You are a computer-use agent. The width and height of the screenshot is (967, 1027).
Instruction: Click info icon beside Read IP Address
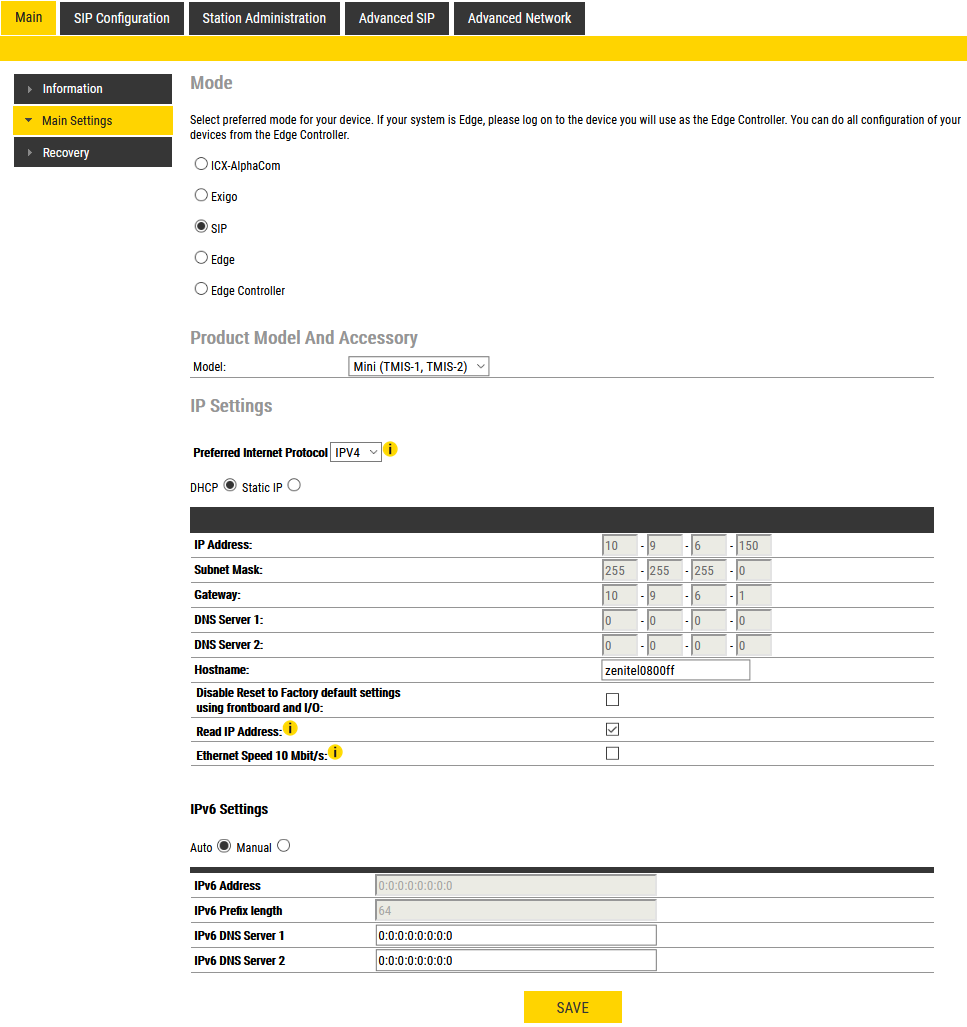click(x=290, y=728)
